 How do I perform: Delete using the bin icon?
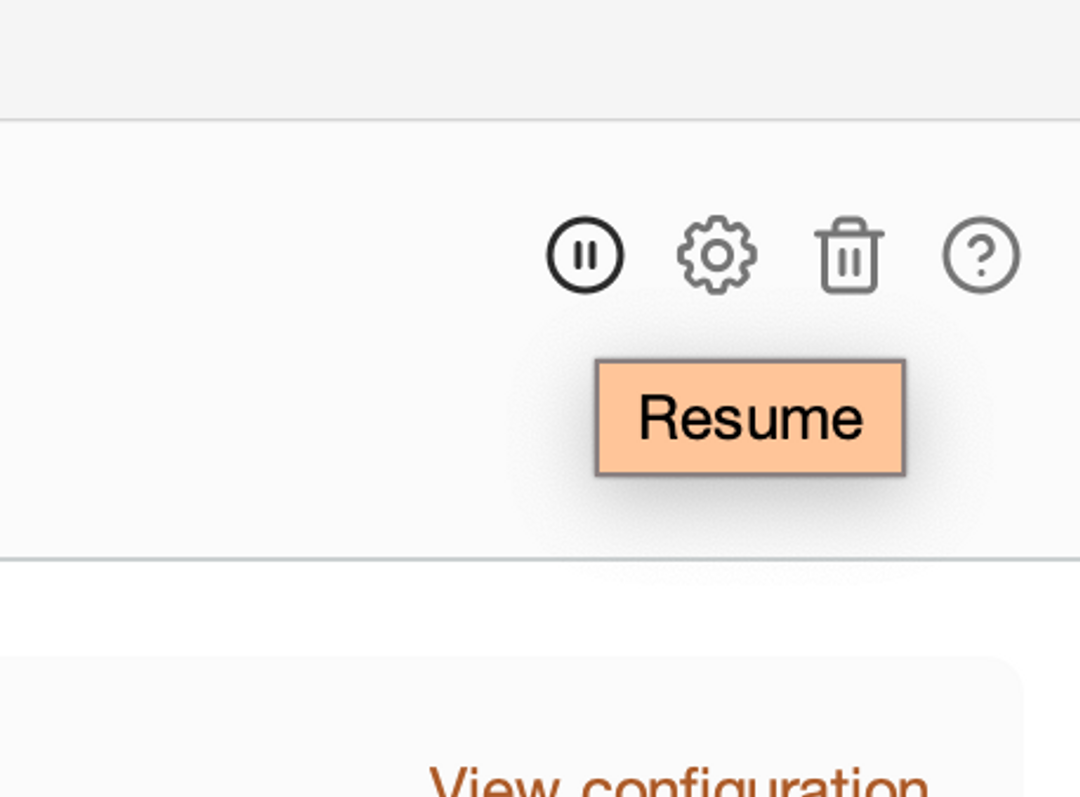tap(849, 255)
